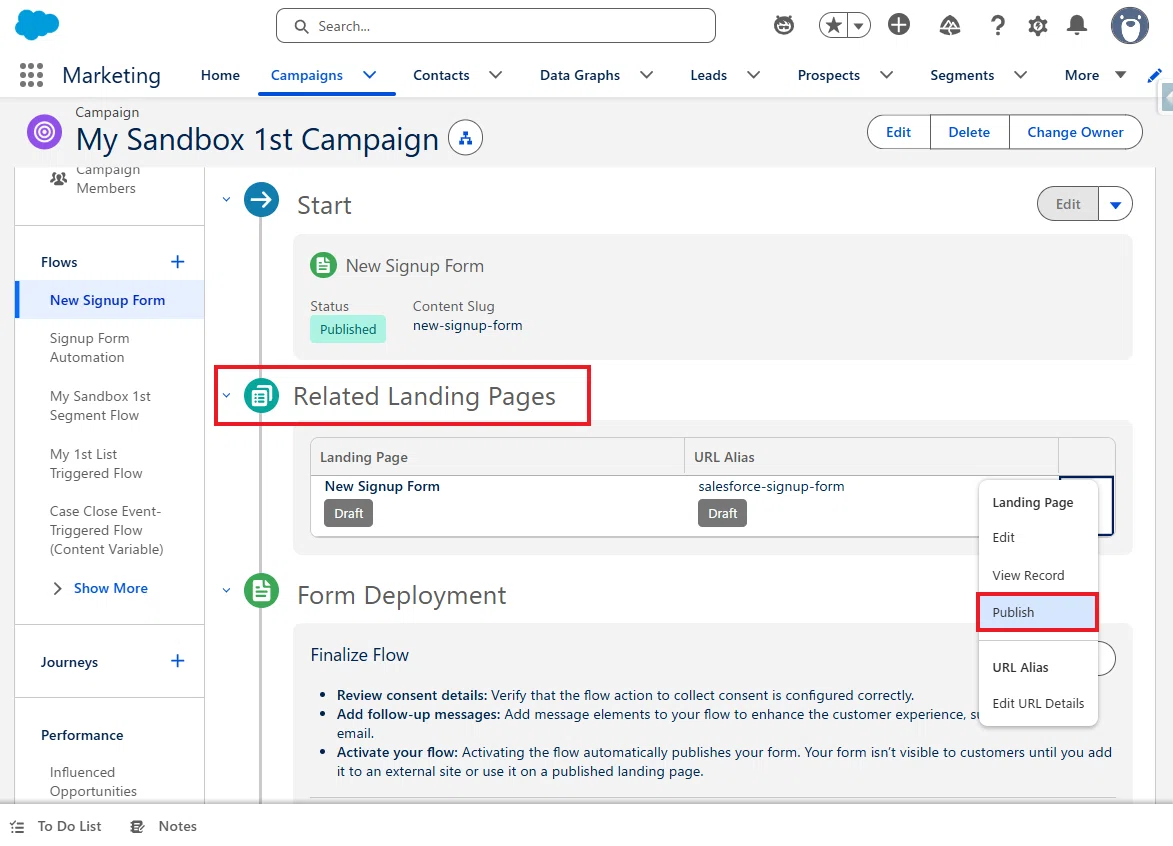Add a new flow with plus icon
The image size is (1173, 846).
(177, 262)
